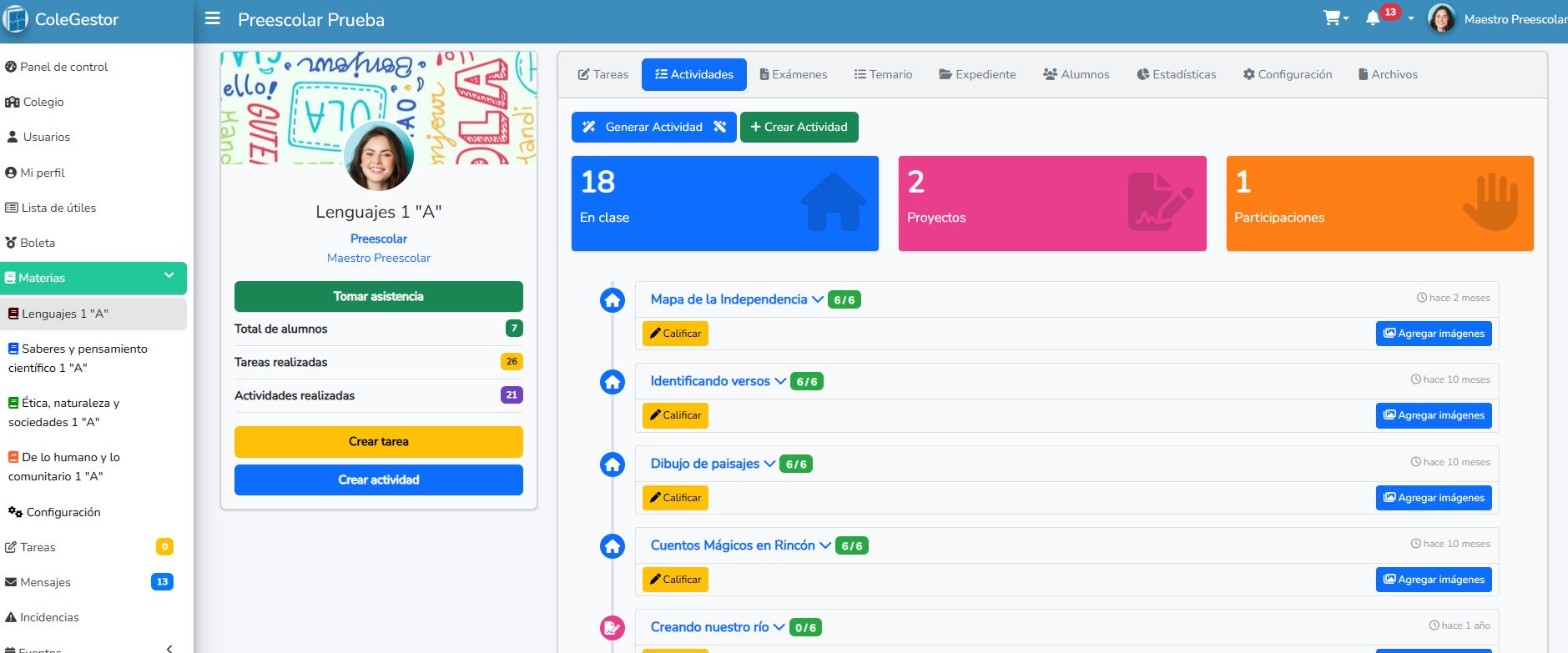Image resolution: width=1568 pixels, height=653 pixels.
Task: Open the Temario tab
Action: (x=883, y=74)
